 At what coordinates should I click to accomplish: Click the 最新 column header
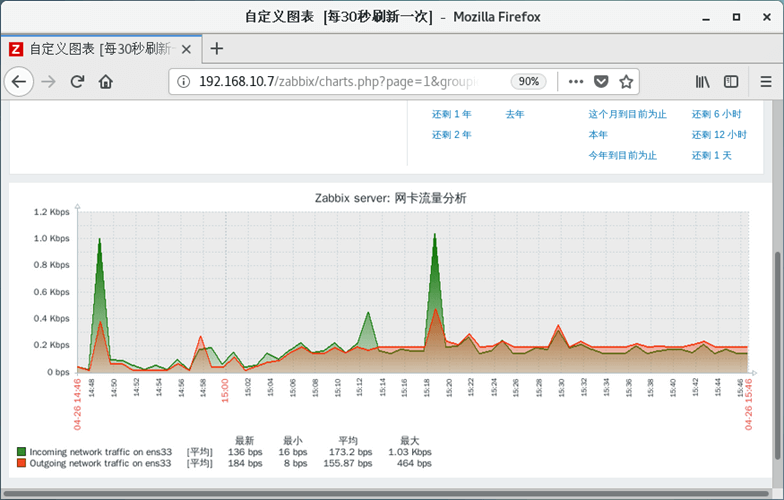tap(244, 440)
